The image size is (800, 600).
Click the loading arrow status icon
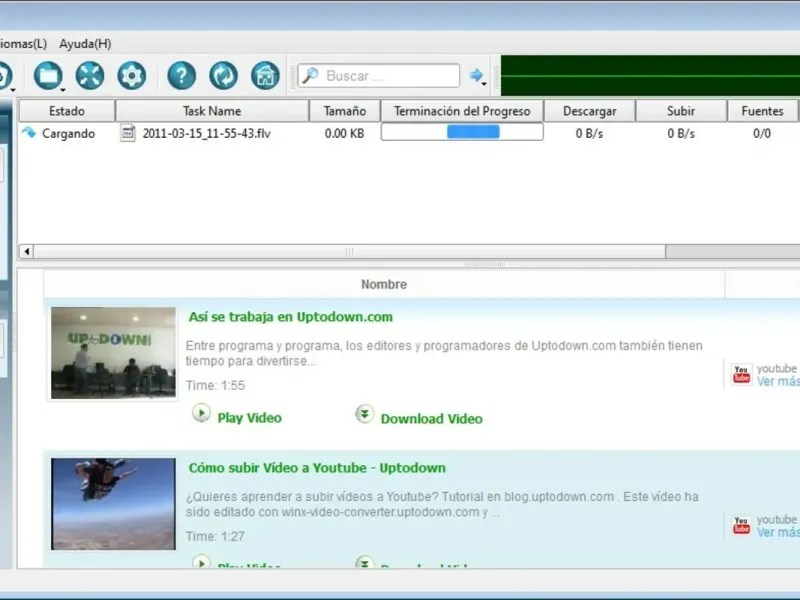click(x=29, y=133)
